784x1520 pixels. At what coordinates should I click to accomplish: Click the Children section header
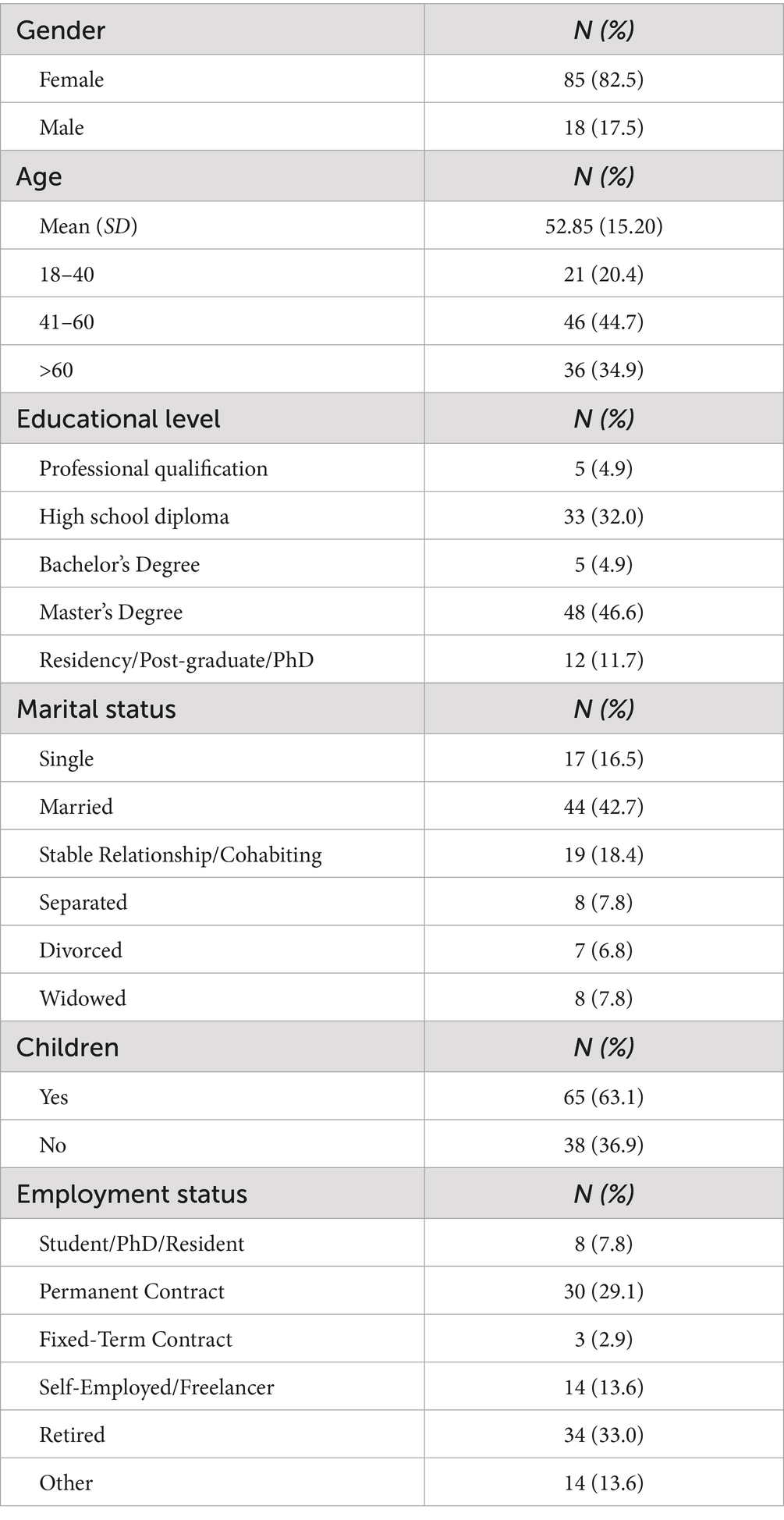pyautogui.click(x=68, y=1047)
